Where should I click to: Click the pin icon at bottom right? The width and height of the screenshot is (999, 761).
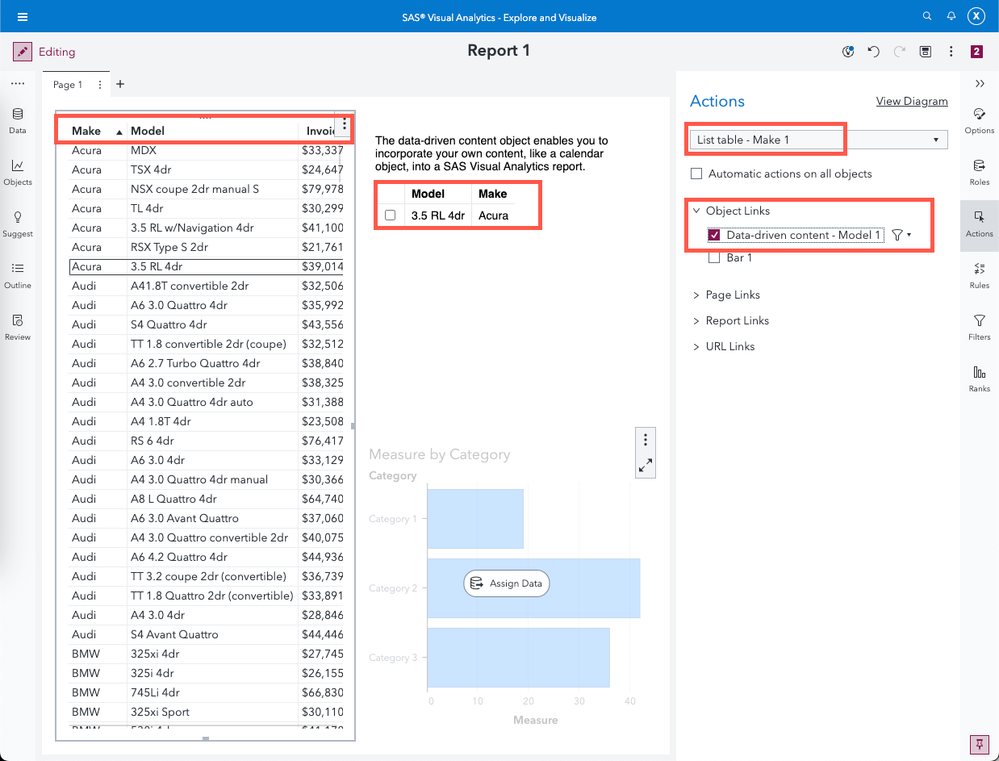coord(977,744)
